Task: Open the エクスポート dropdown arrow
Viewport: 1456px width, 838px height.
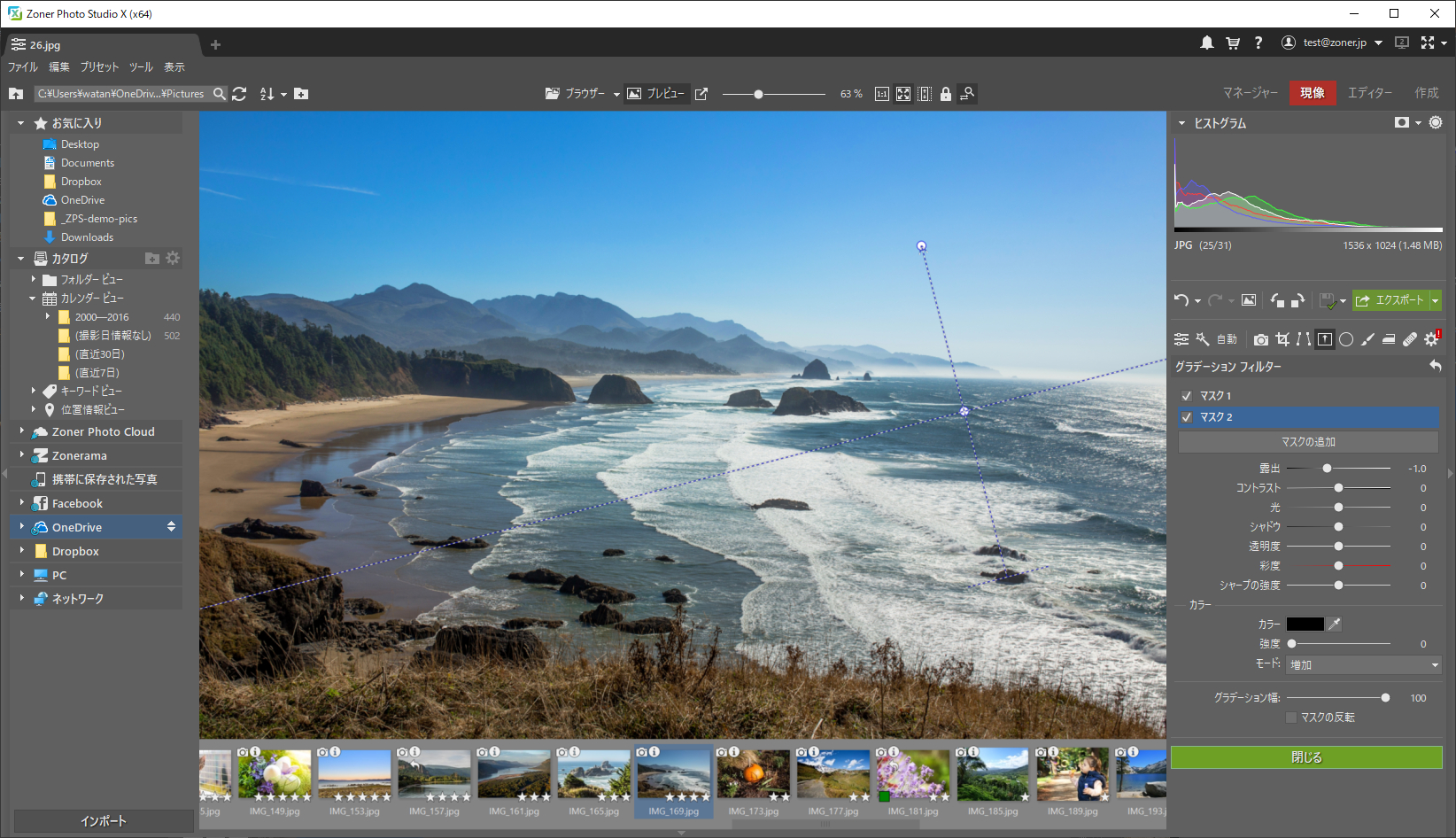Action: (x=1436, y=301)
